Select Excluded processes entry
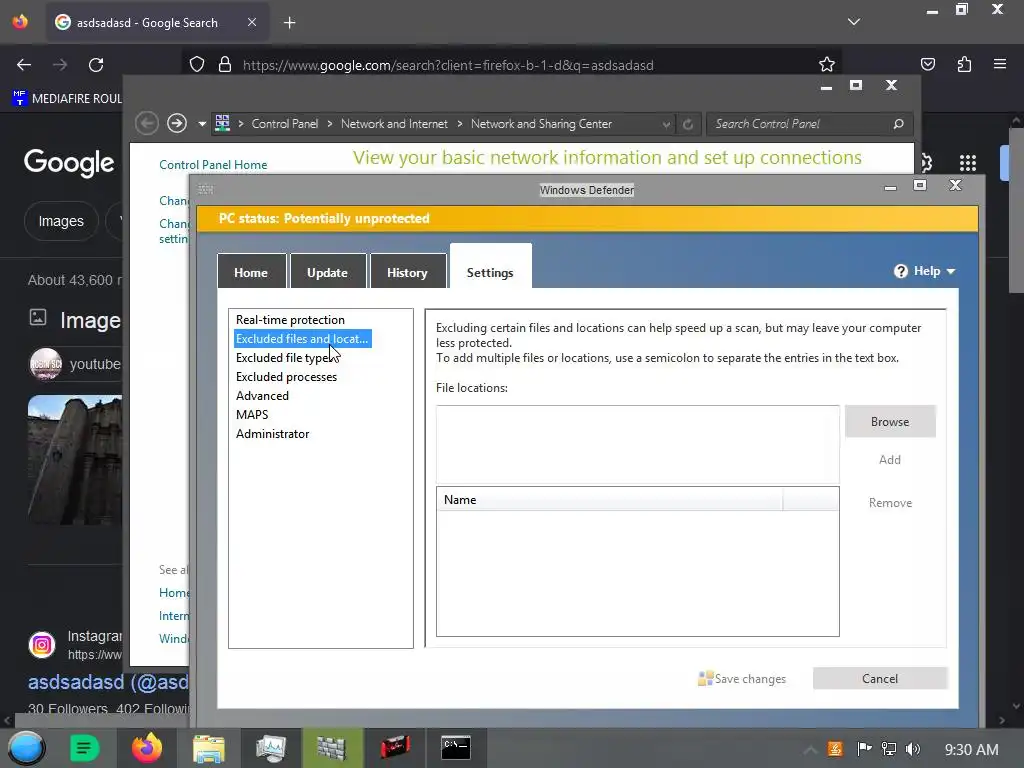 tap(286, 377)
